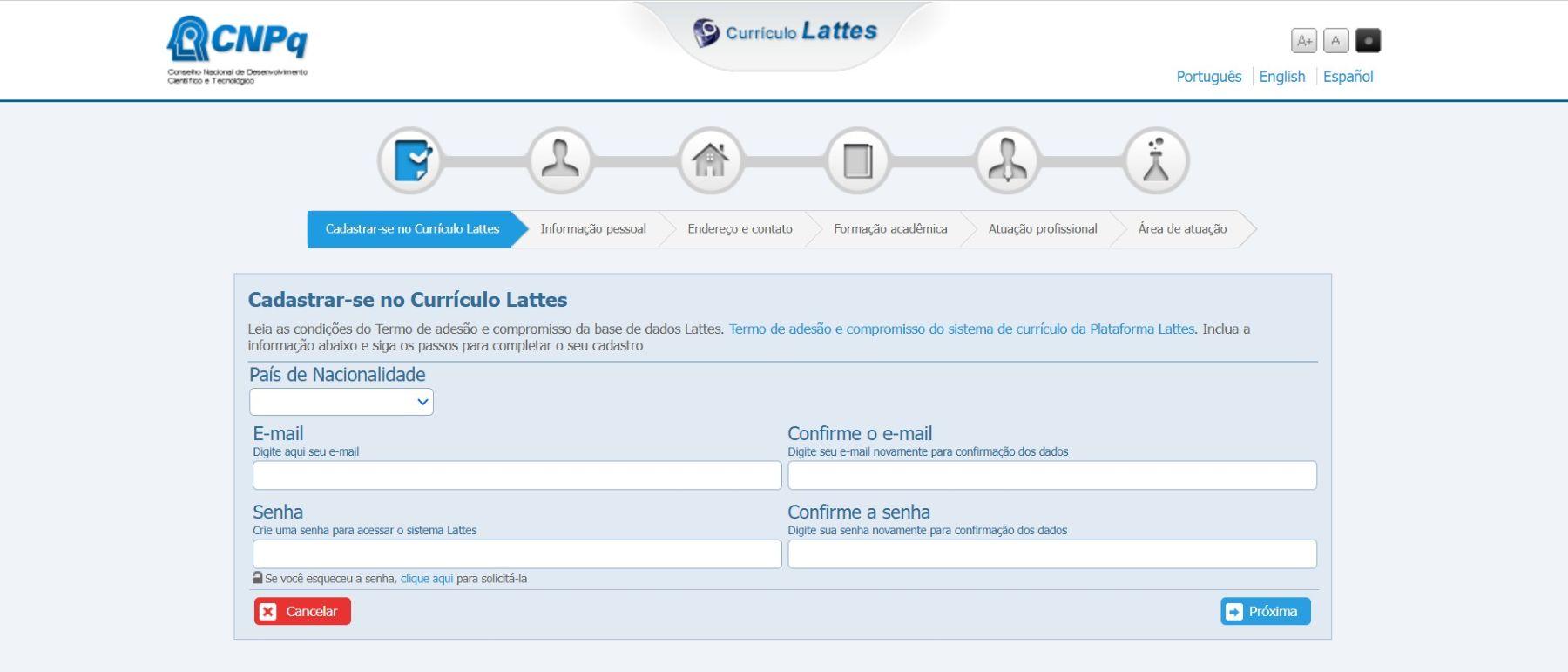Image resolution: width=1568 pixels, height=672 pixels.
Task: Click the Próxima button
Action: click(1266, 611)
